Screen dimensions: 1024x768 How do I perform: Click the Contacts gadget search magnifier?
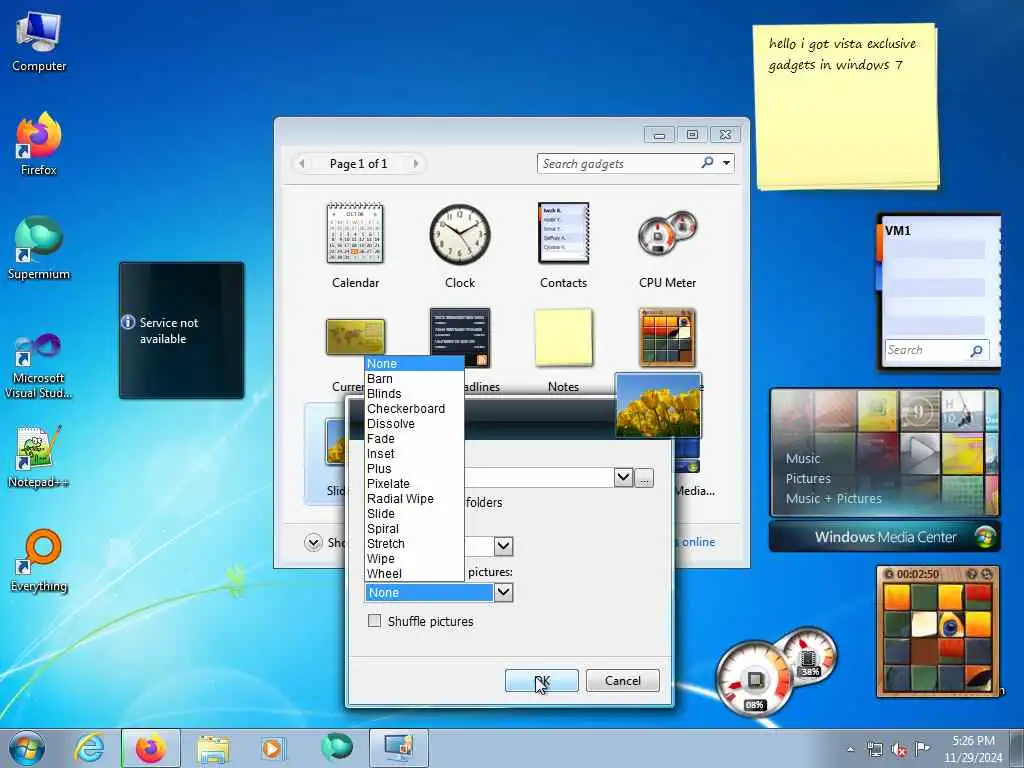tap(976, 351)
